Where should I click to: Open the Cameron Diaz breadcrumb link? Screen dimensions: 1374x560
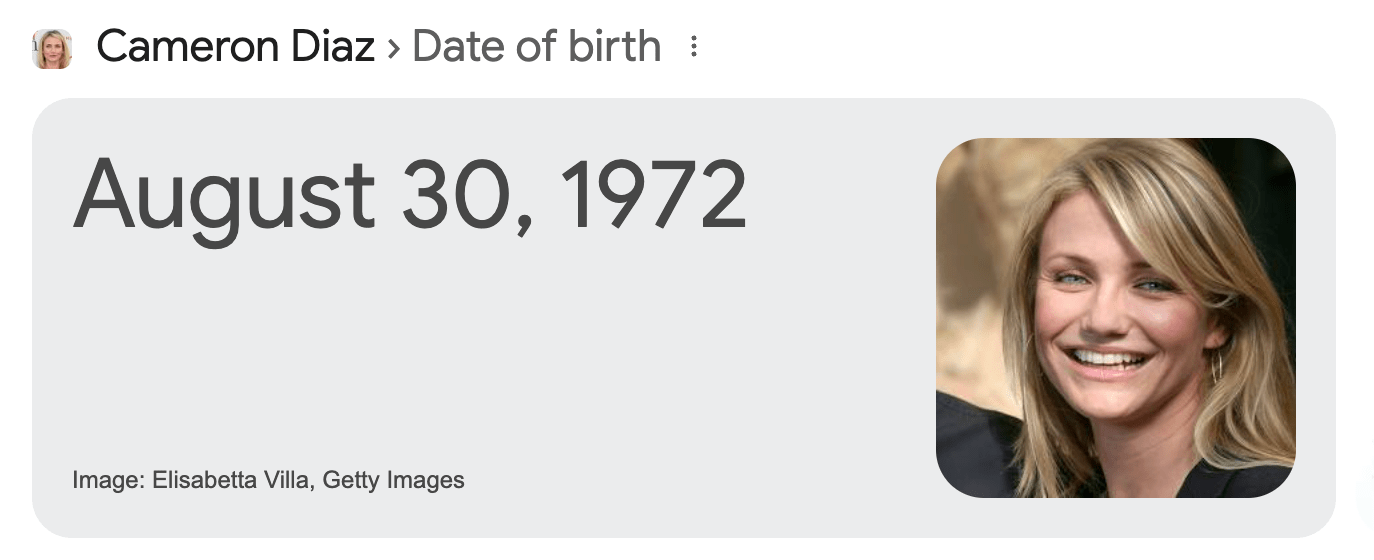tap(236, 46)
